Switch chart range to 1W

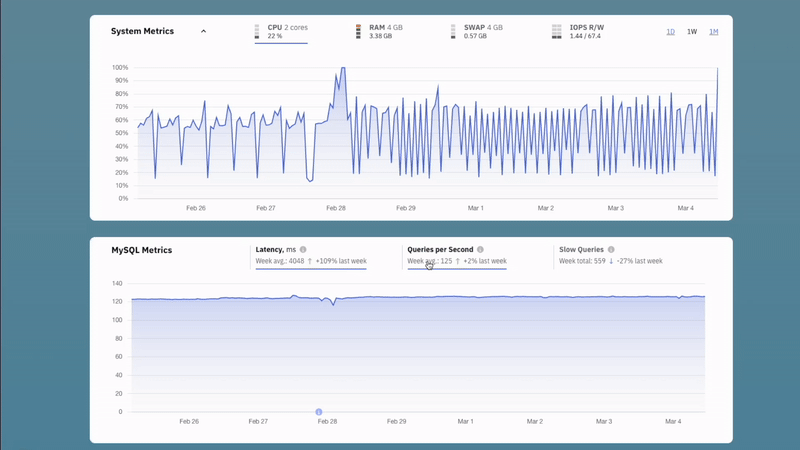tap(692, 32)
